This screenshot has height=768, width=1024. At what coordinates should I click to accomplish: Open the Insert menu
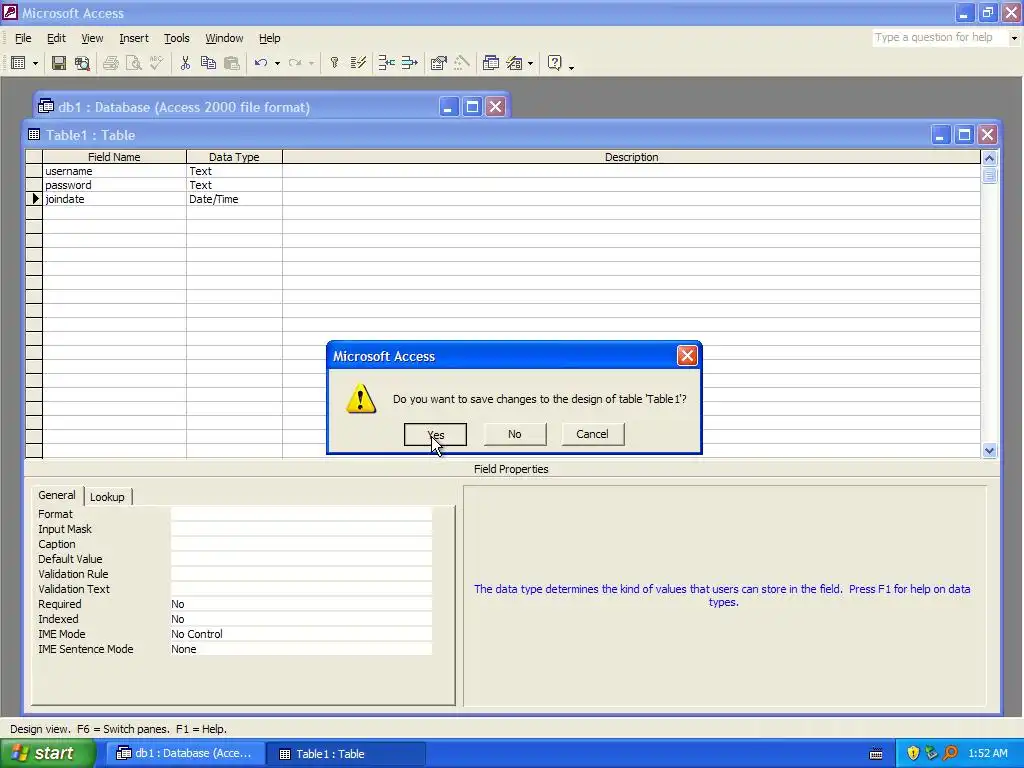(134, 39)
